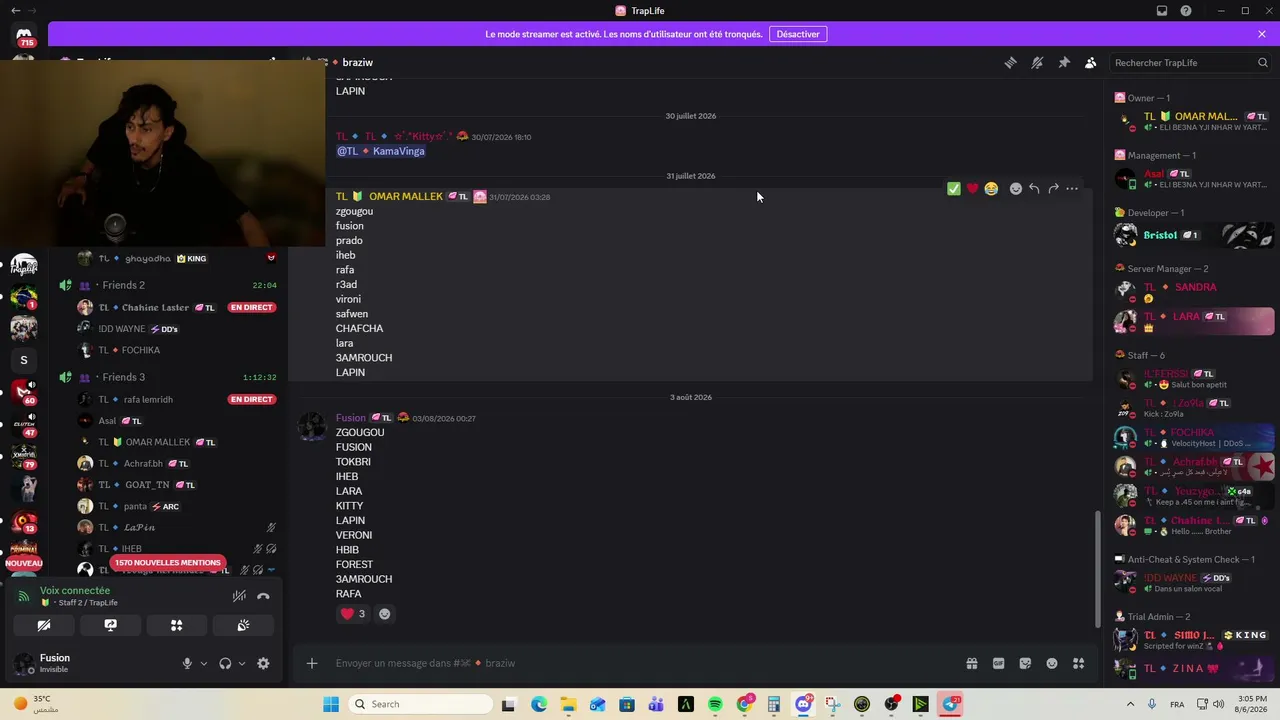Click the message input for braziw

coord(640,663)
